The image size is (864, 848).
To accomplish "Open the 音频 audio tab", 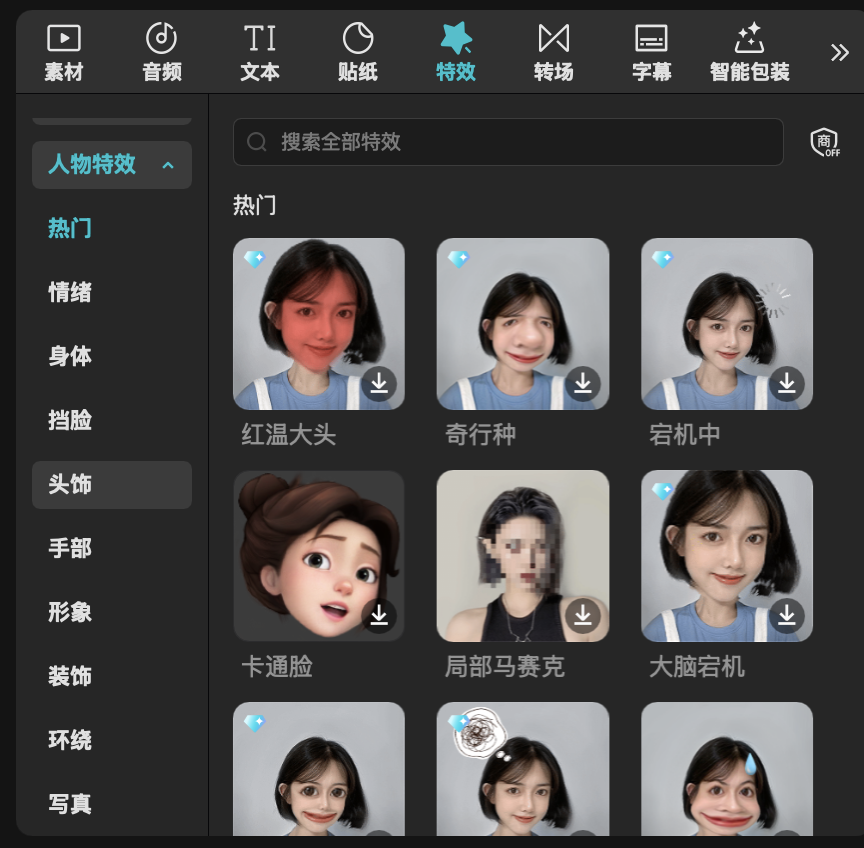I will point(161,53).
